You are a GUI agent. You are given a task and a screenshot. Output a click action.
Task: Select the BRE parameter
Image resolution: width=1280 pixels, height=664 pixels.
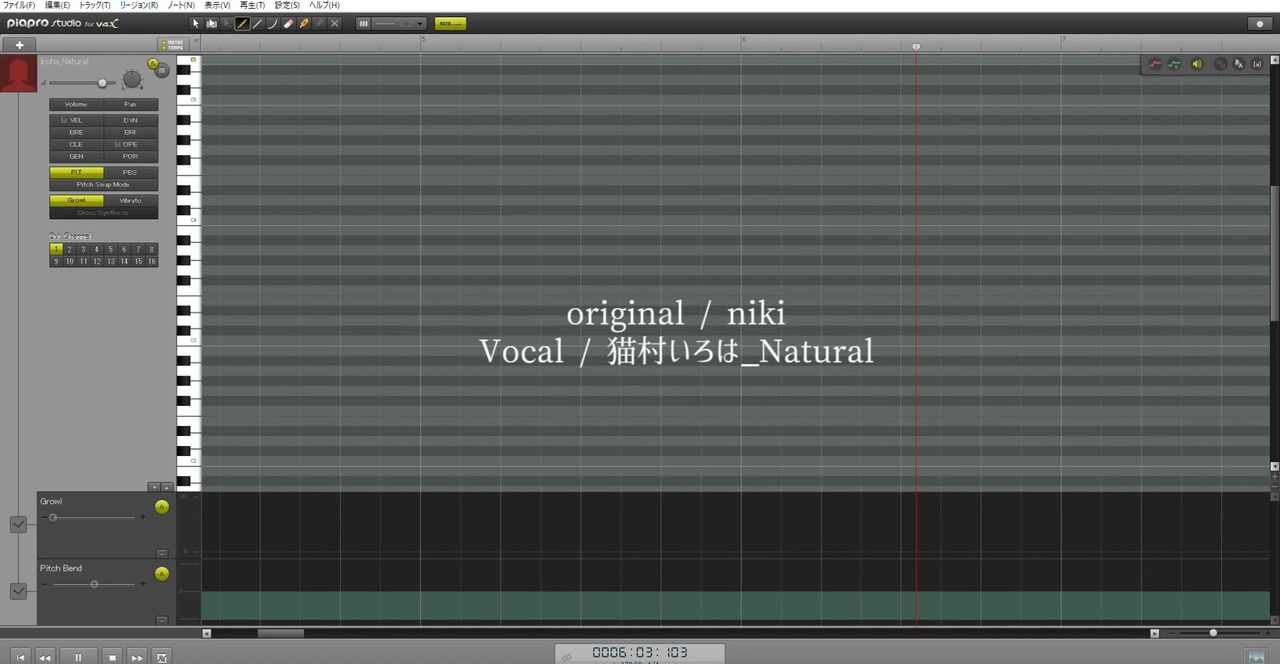76,132
